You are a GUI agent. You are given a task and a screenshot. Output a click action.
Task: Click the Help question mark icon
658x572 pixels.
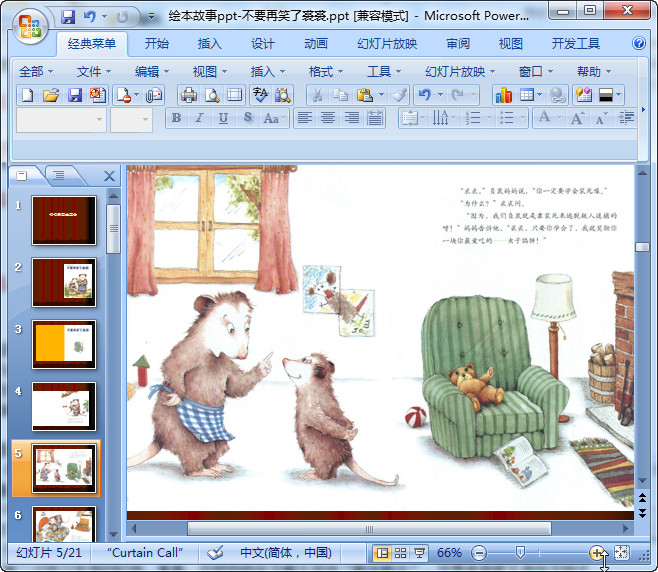(639, 43)
